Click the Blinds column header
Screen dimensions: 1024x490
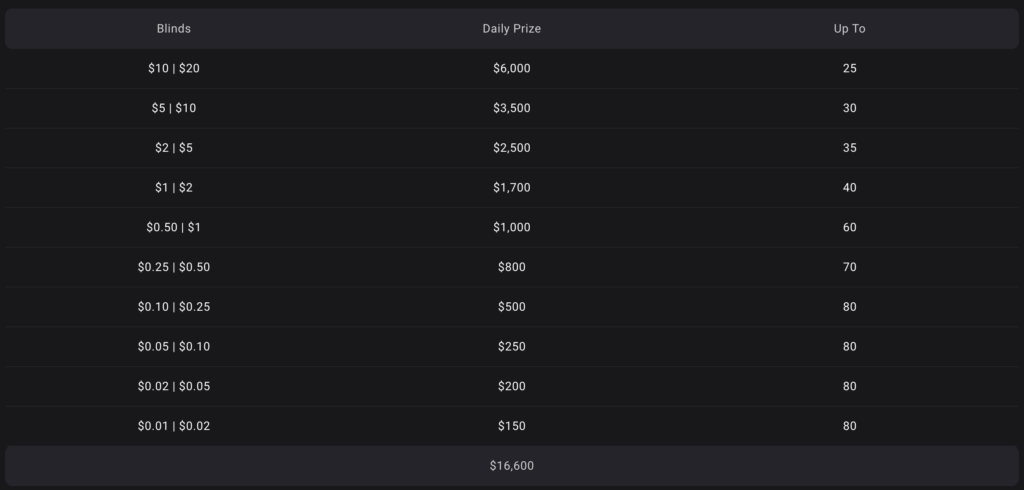click(x=174, y=29)
